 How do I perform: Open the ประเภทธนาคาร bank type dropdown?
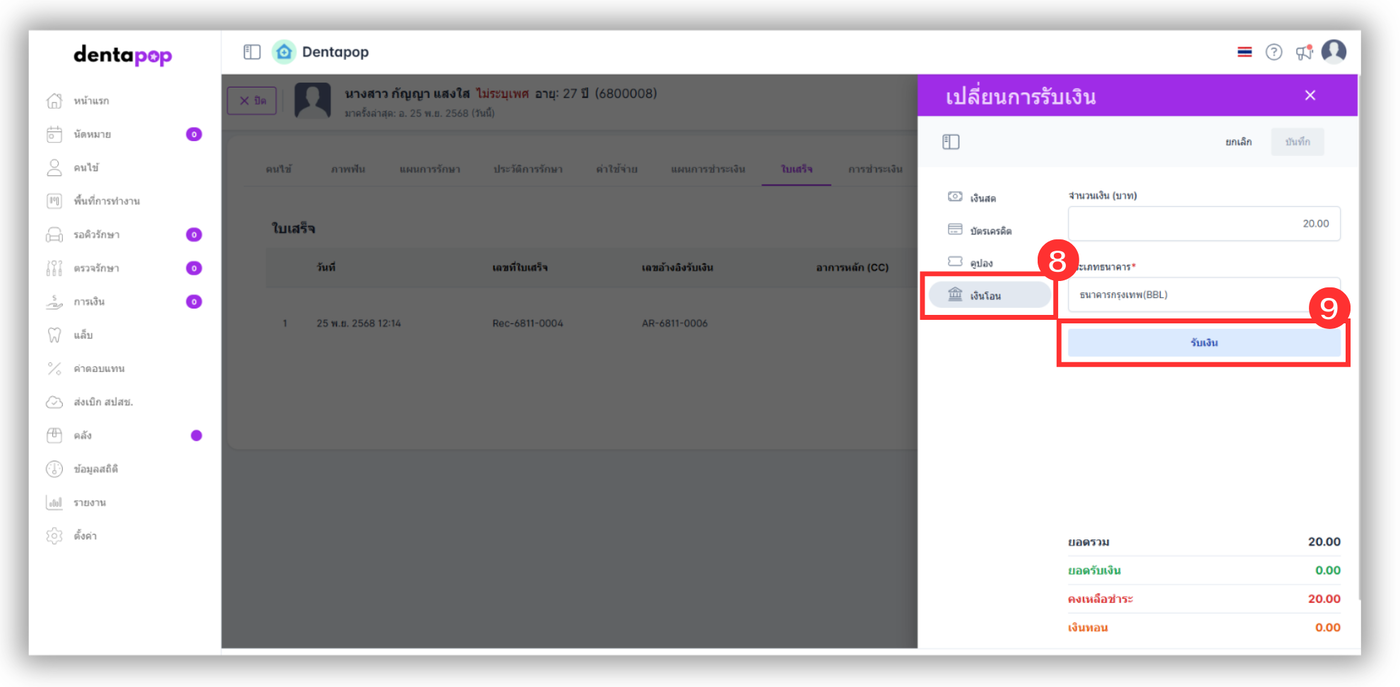point(1203,295)
